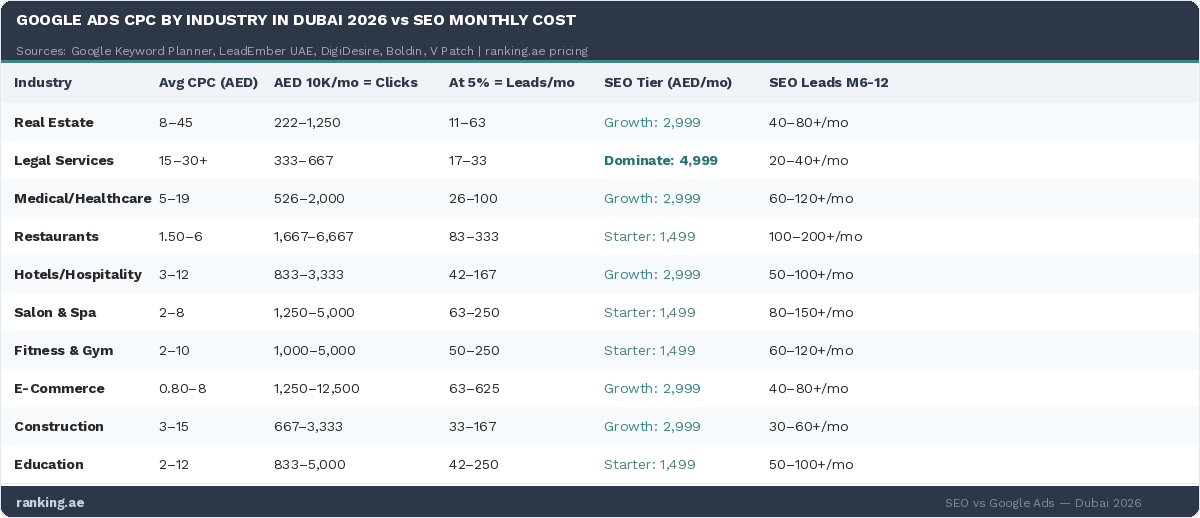
Task: Click the SEO Tier (AED/mo) header
Action: (667, 83)
